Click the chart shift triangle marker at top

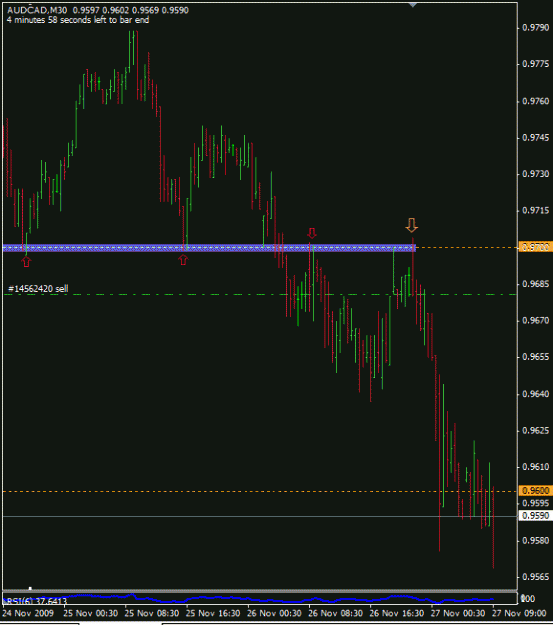coord(413,5)
